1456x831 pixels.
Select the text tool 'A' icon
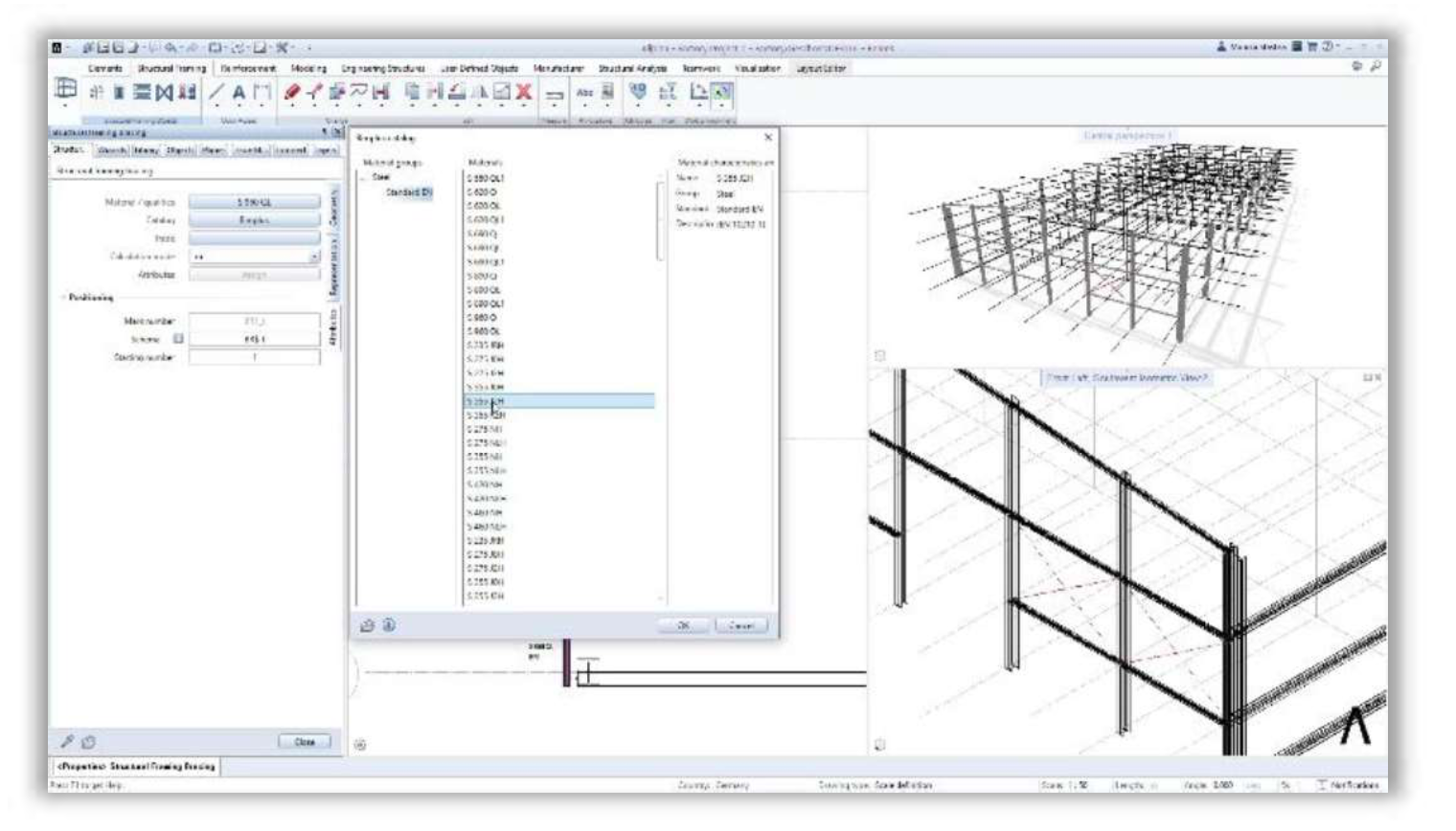pos(239,92)
